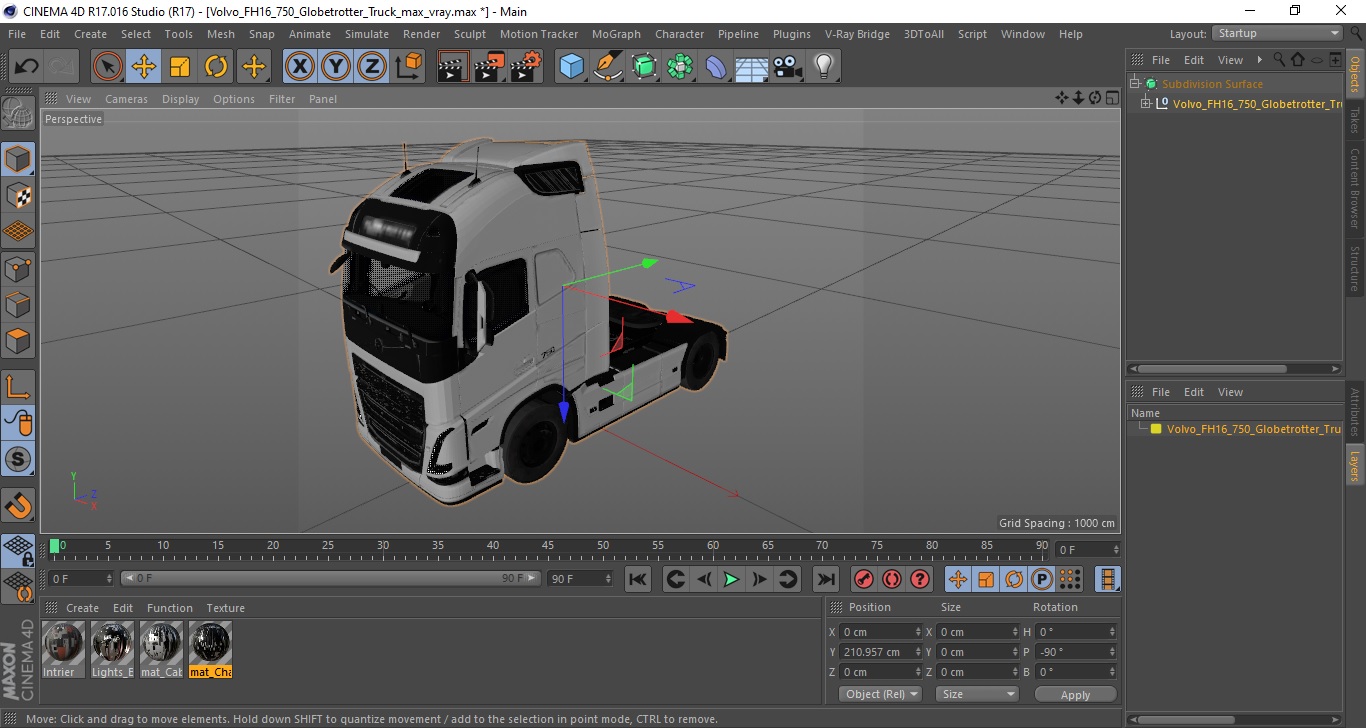This screenshot has height=728, width=1366.
Task: Open viewport Display menu
Action: (x=181, y=99)
